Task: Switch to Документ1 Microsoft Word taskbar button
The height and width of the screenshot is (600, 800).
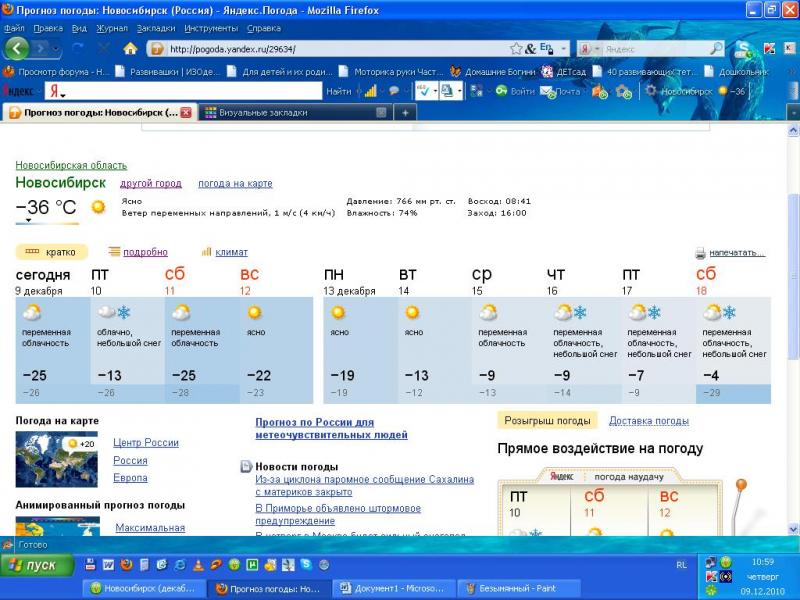Action: click(395, 588)
